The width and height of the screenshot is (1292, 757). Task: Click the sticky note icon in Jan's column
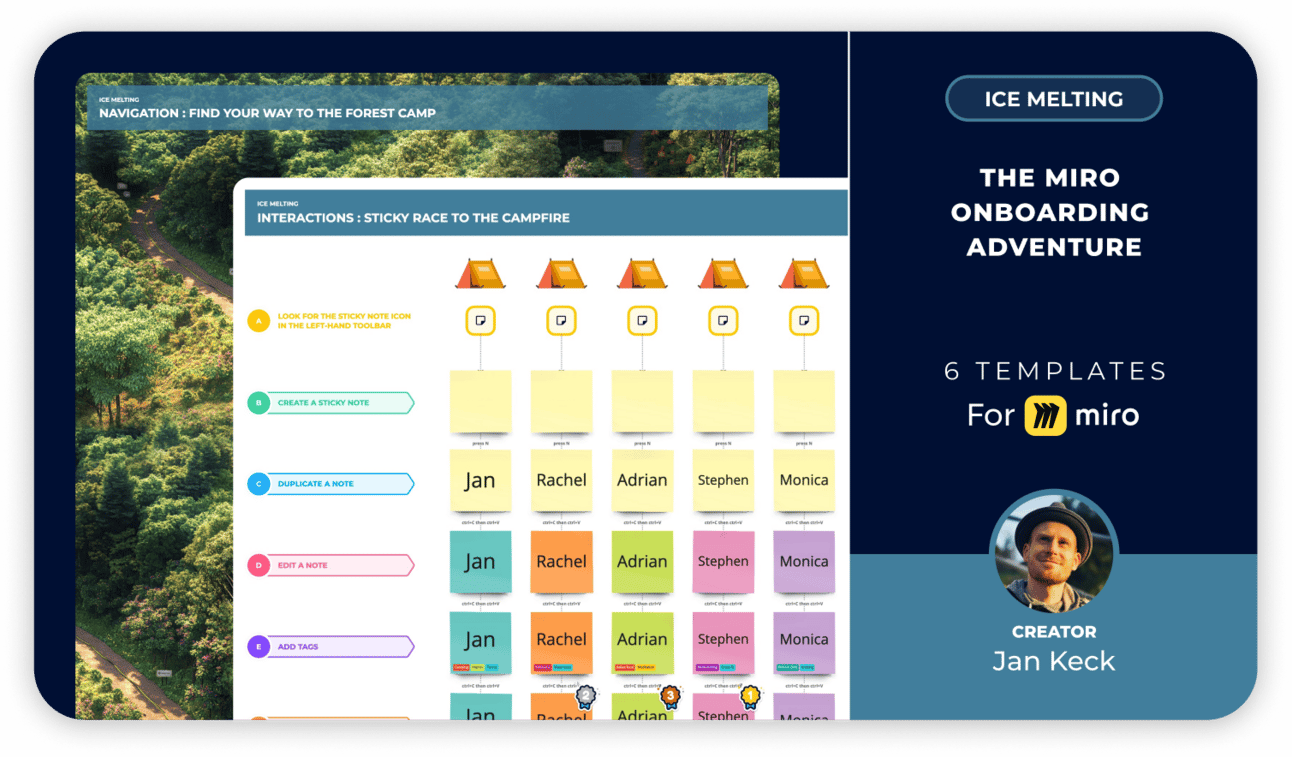coord(480,321)
